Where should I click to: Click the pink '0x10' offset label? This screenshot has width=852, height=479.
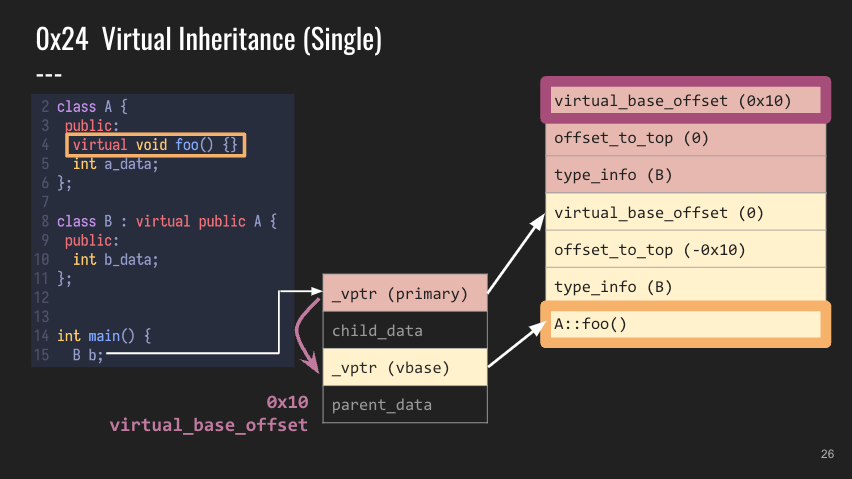[x=287, y=402]
